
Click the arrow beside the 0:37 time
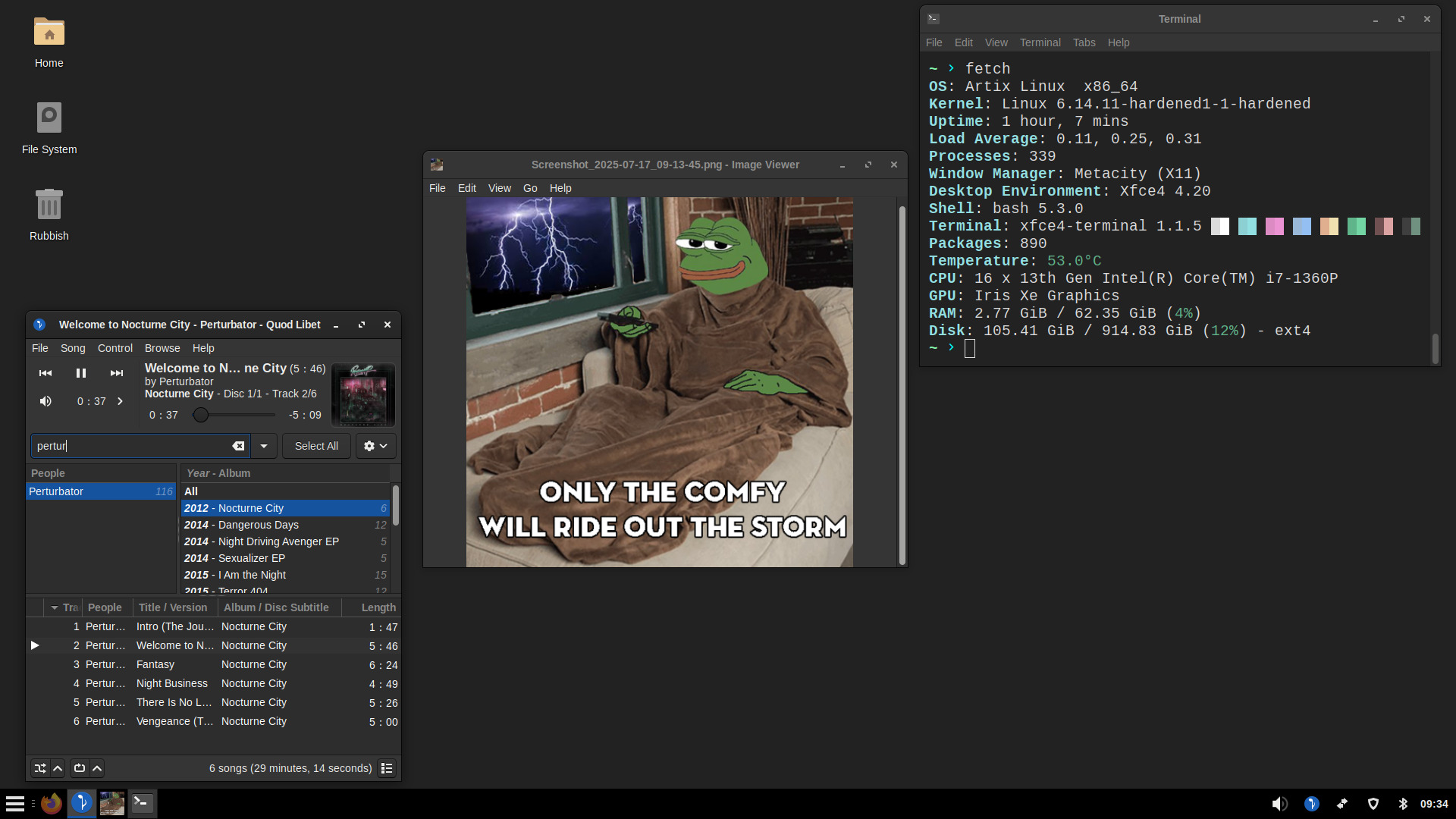(x=120, y=401)
